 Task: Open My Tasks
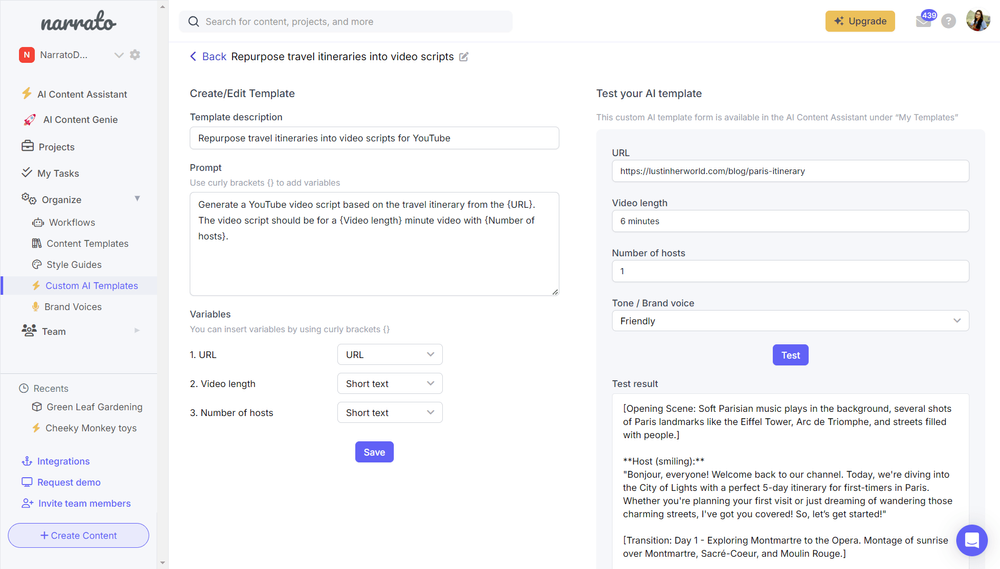point(58,174)
